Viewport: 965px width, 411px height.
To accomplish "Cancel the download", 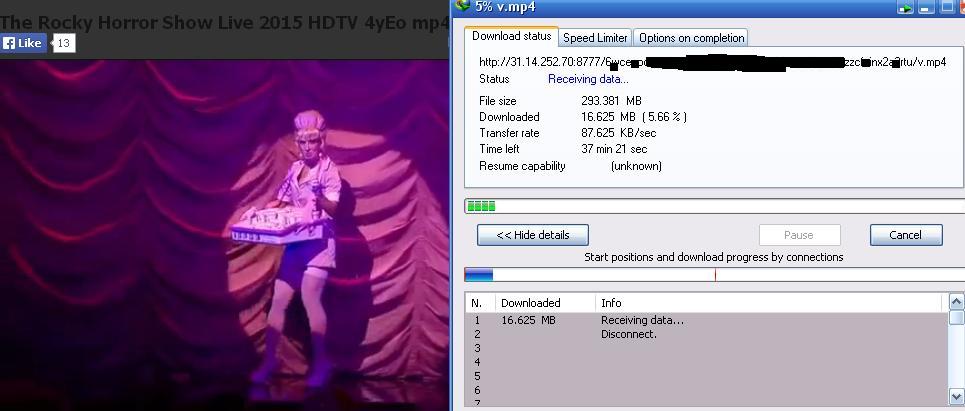I will [x=905, y=235].
